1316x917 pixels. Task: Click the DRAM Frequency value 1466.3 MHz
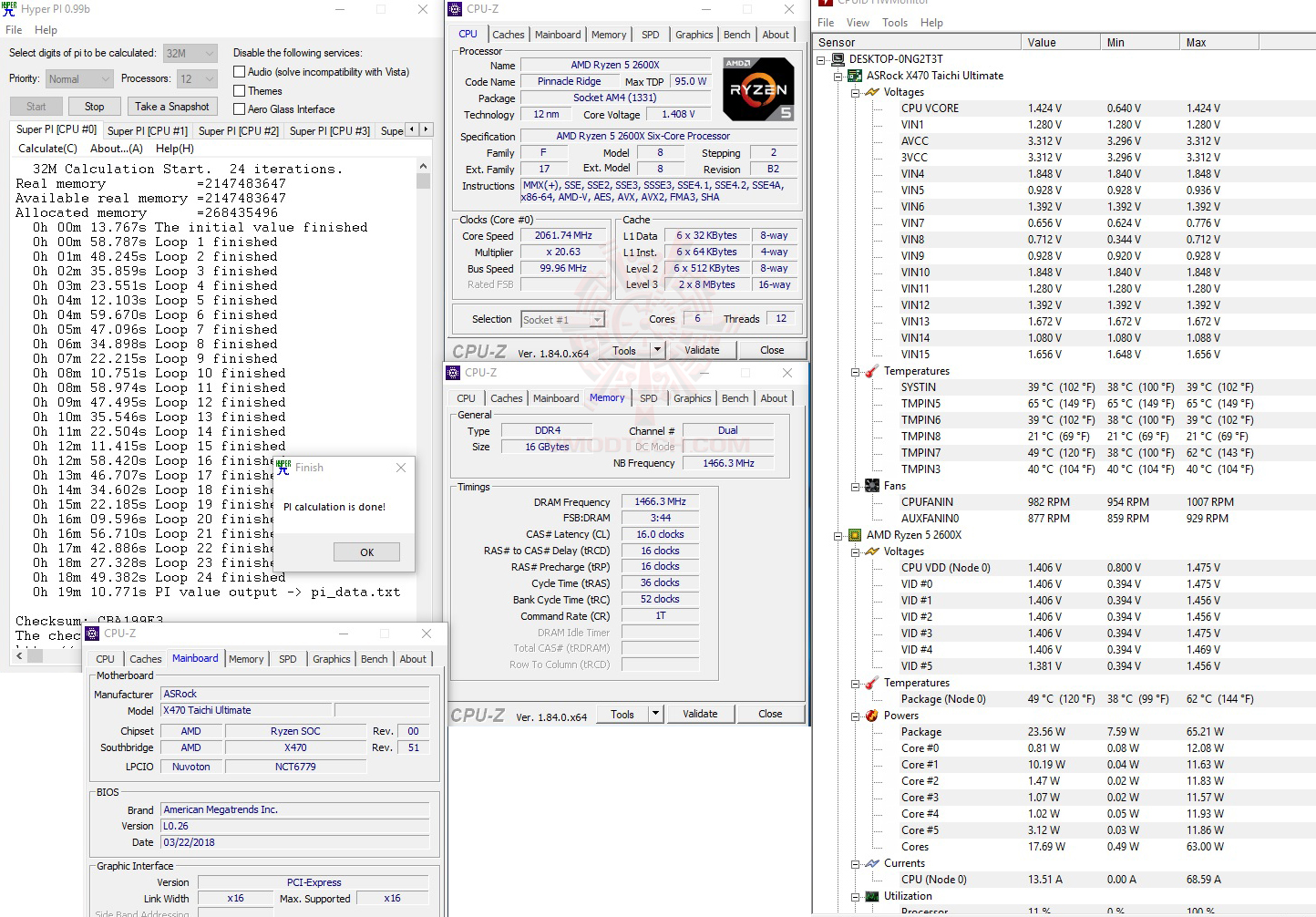[x=660, y=502]
